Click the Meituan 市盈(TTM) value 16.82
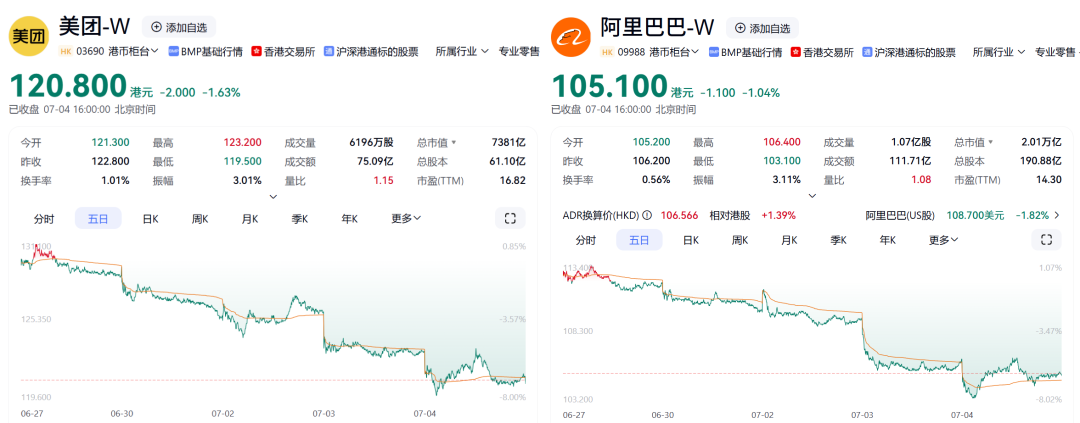The image size is (1080, 423). (513, 180)
